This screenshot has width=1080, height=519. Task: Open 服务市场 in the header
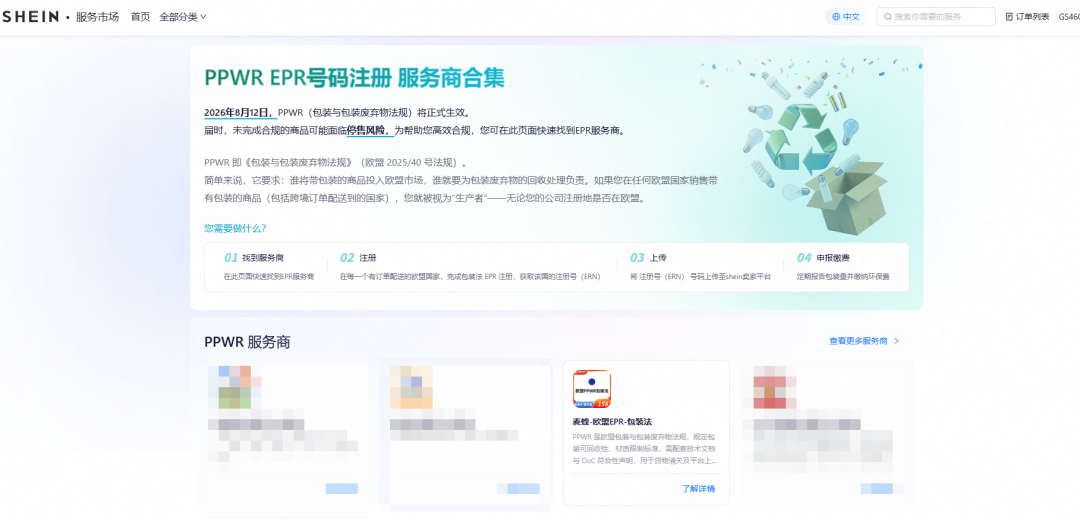click(x=97, y=17)
